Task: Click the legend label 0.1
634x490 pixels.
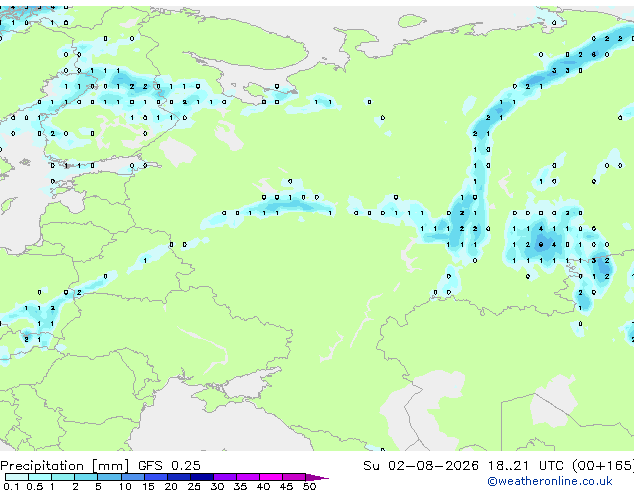Action: point(11,486)
